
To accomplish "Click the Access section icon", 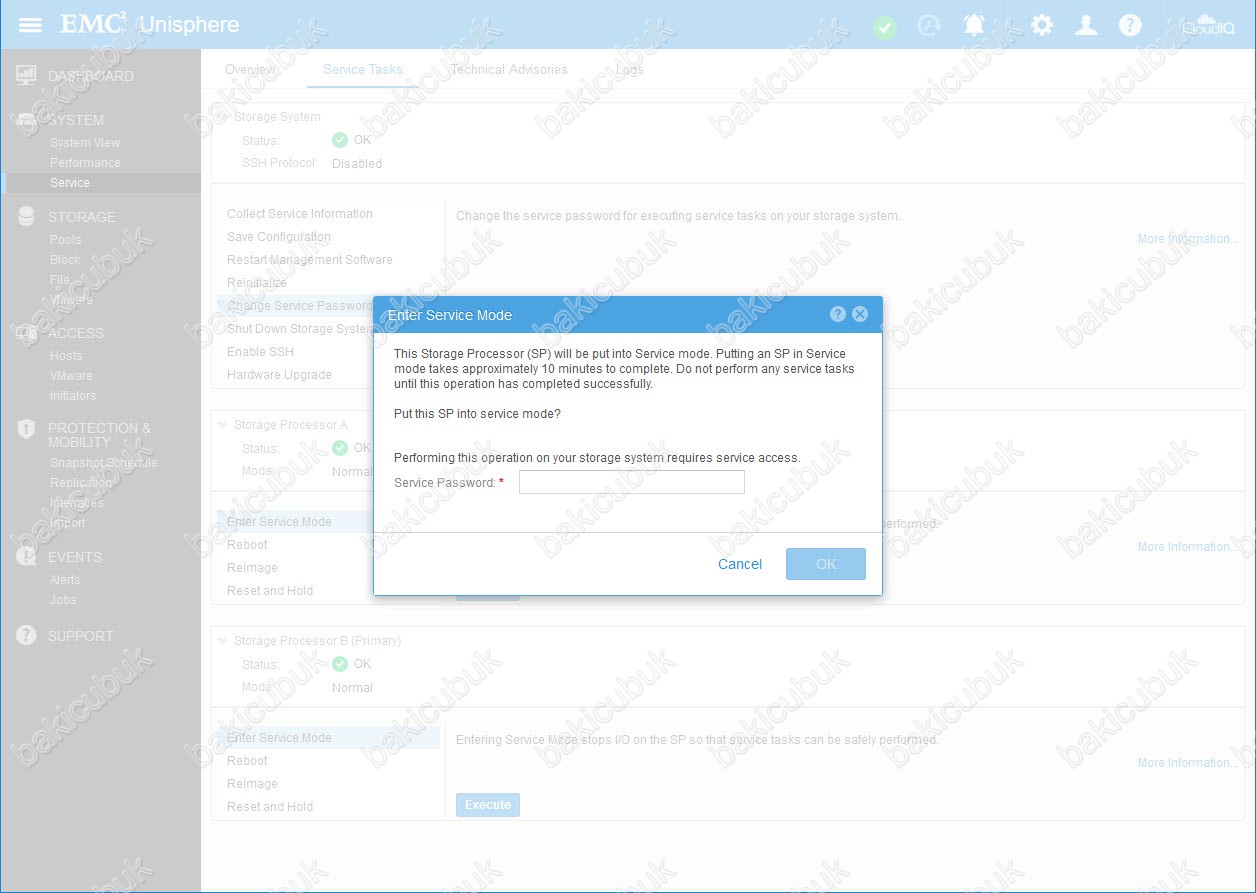I will pyautogui.click(x=27, y=333).
